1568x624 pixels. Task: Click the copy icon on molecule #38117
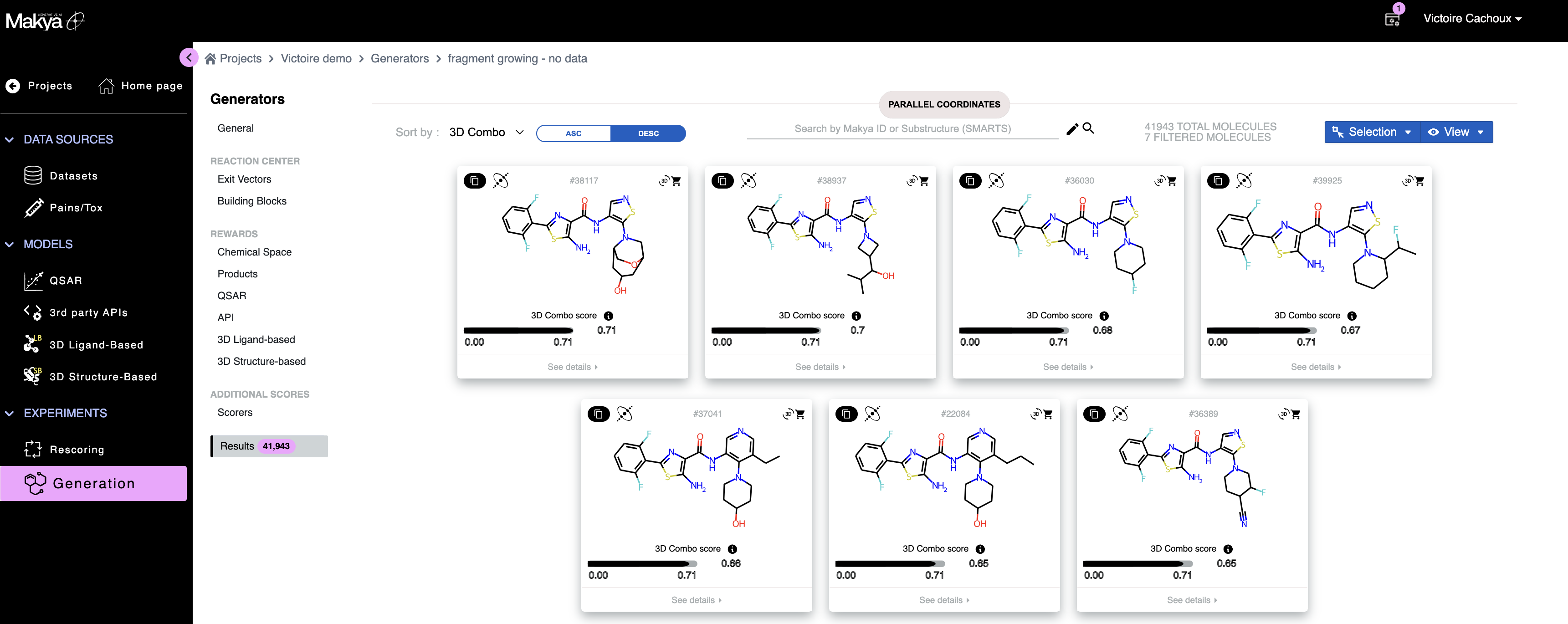474,181
